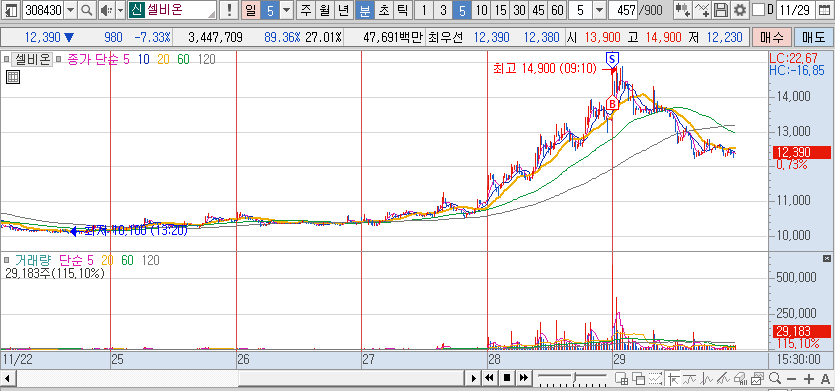Toggle the checkbox beside date field

[758, 10]
